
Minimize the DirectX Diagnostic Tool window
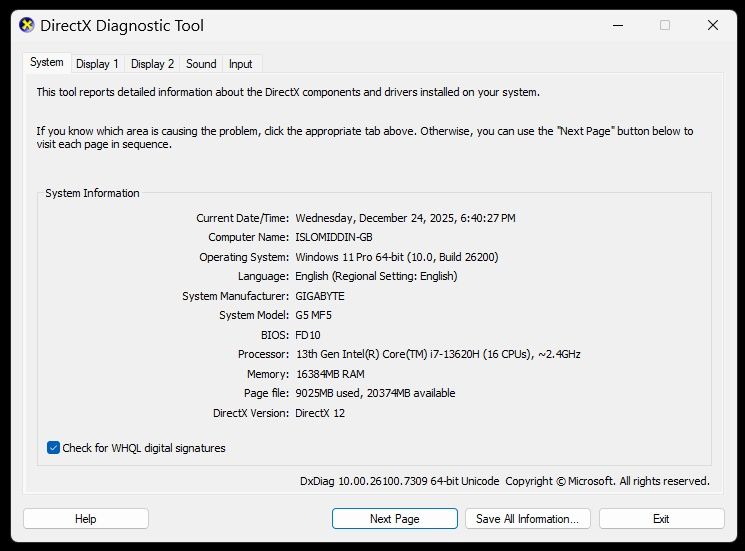point(618,25)
